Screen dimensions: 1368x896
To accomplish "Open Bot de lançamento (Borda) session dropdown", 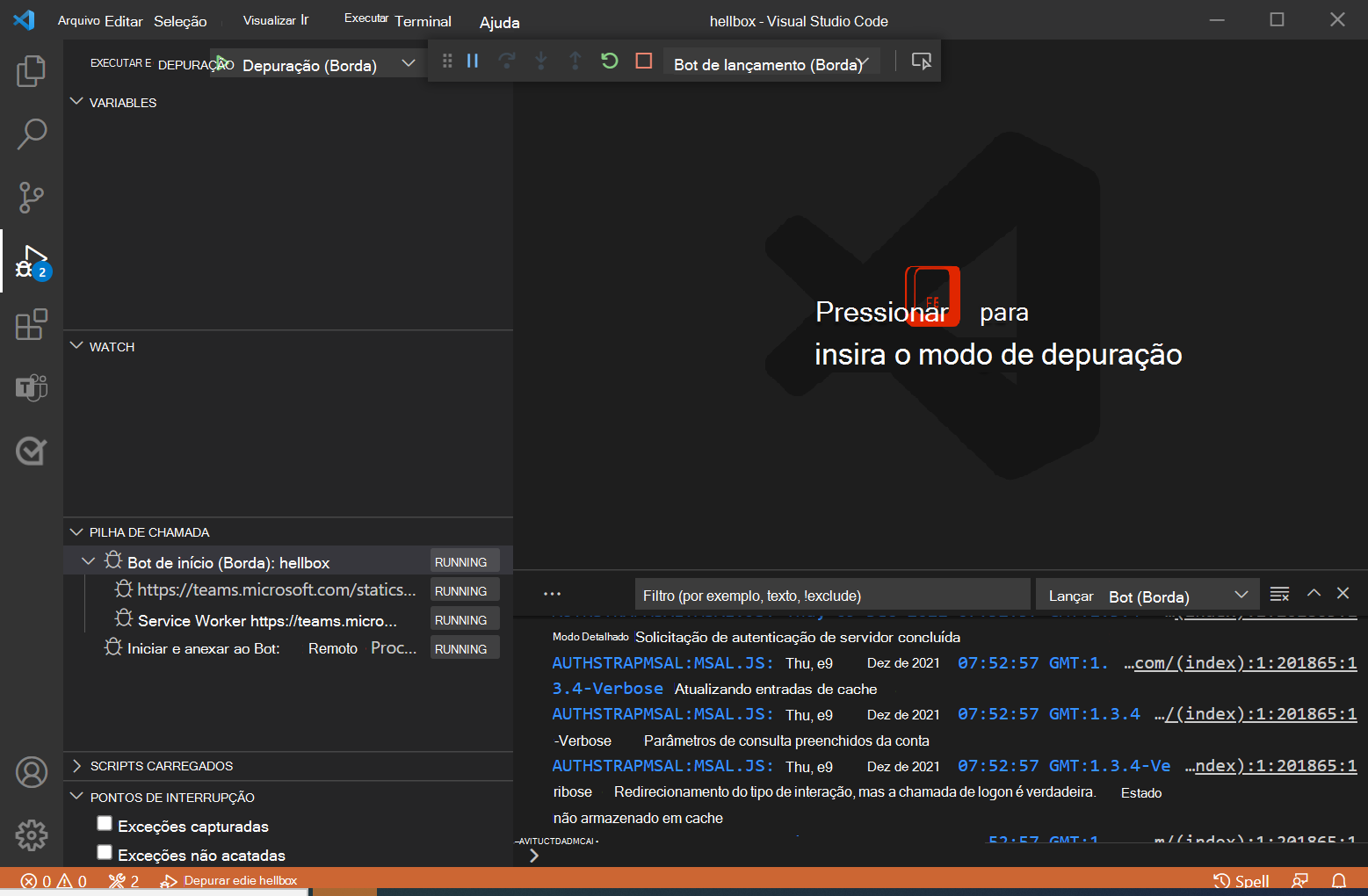I will click(x=771, y=64).
